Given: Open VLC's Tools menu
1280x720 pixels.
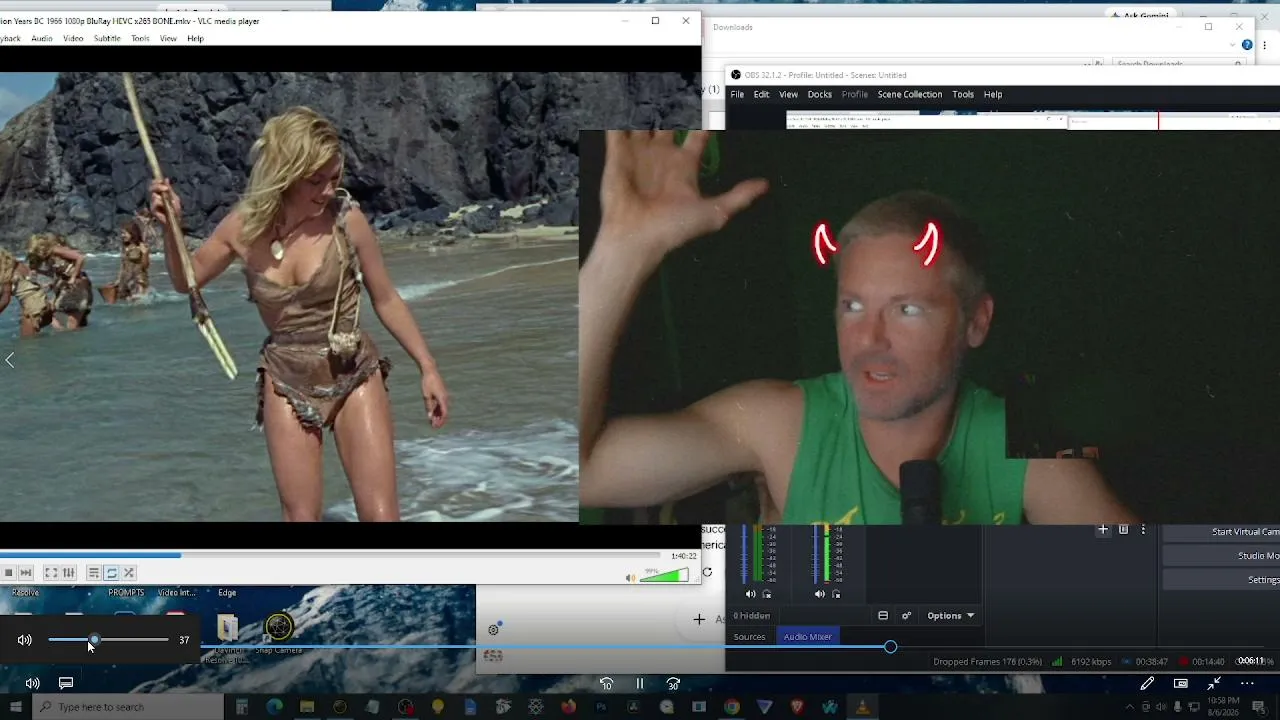Looking at the screenshot, I should point(140,39).
